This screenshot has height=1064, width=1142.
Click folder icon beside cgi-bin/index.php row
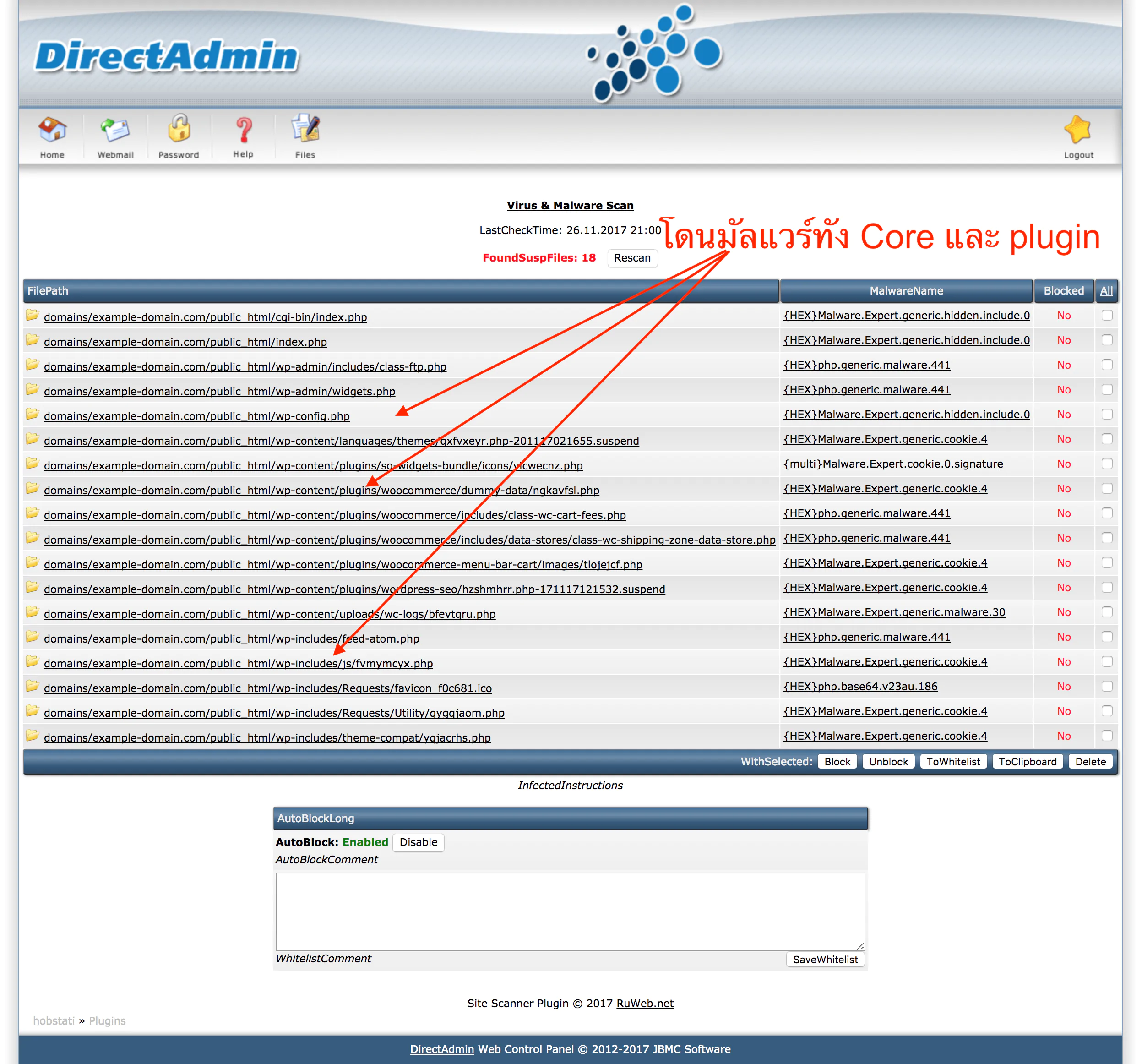33,316
